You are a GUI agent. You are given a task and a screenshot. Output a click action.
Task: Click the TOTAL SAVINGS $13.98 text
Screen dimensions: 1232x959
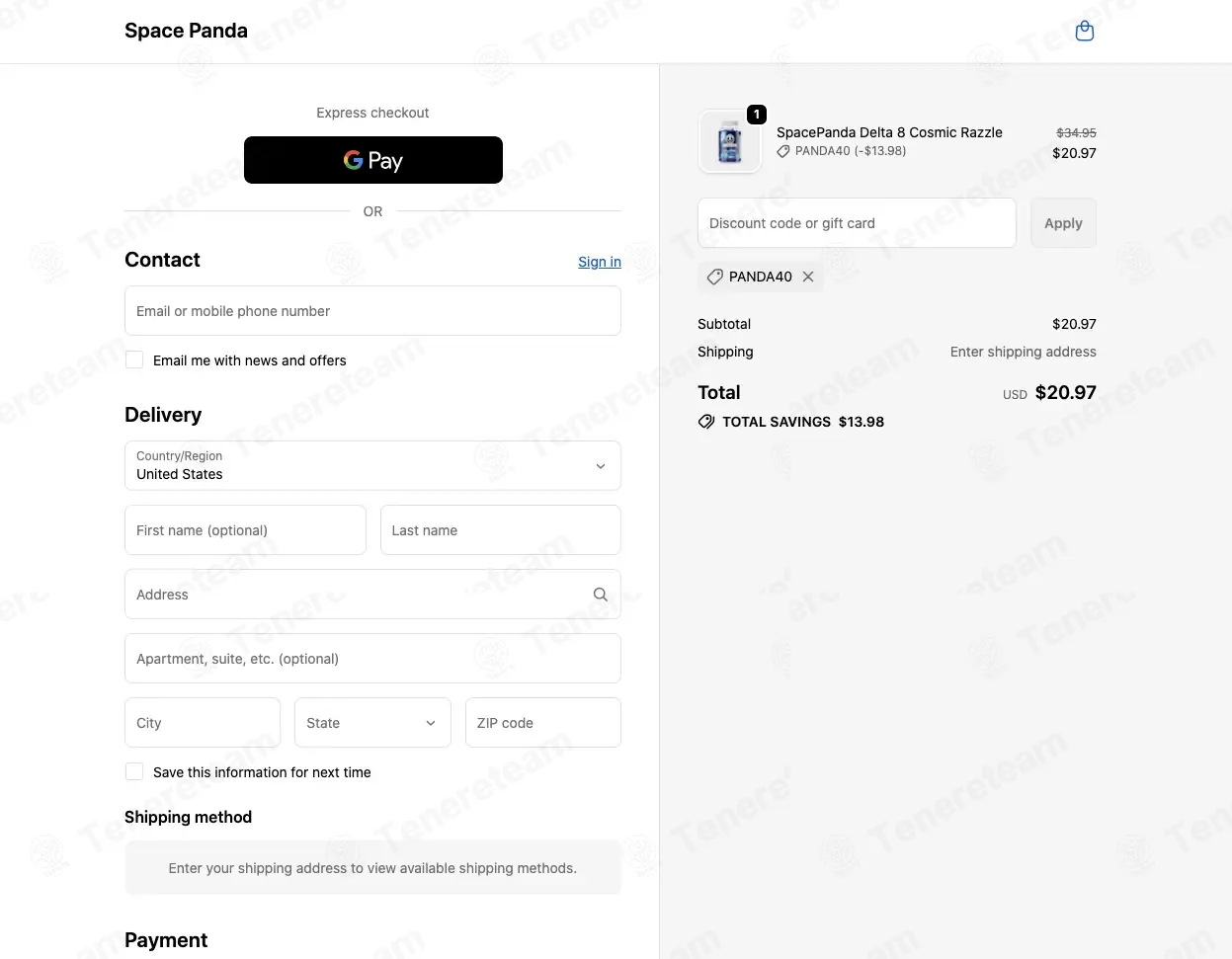pyautogui.click(x=803, y=422)
